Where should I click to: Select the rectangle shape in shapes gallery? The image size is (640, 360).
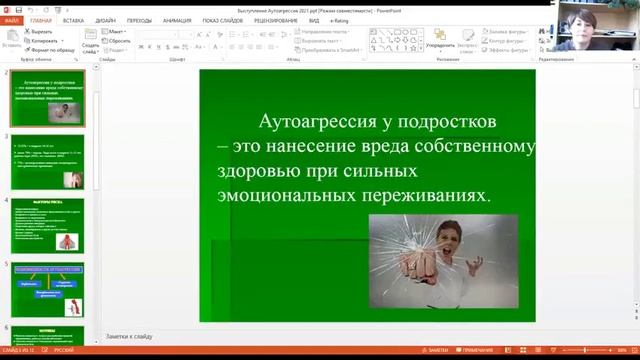coord(398,32)
